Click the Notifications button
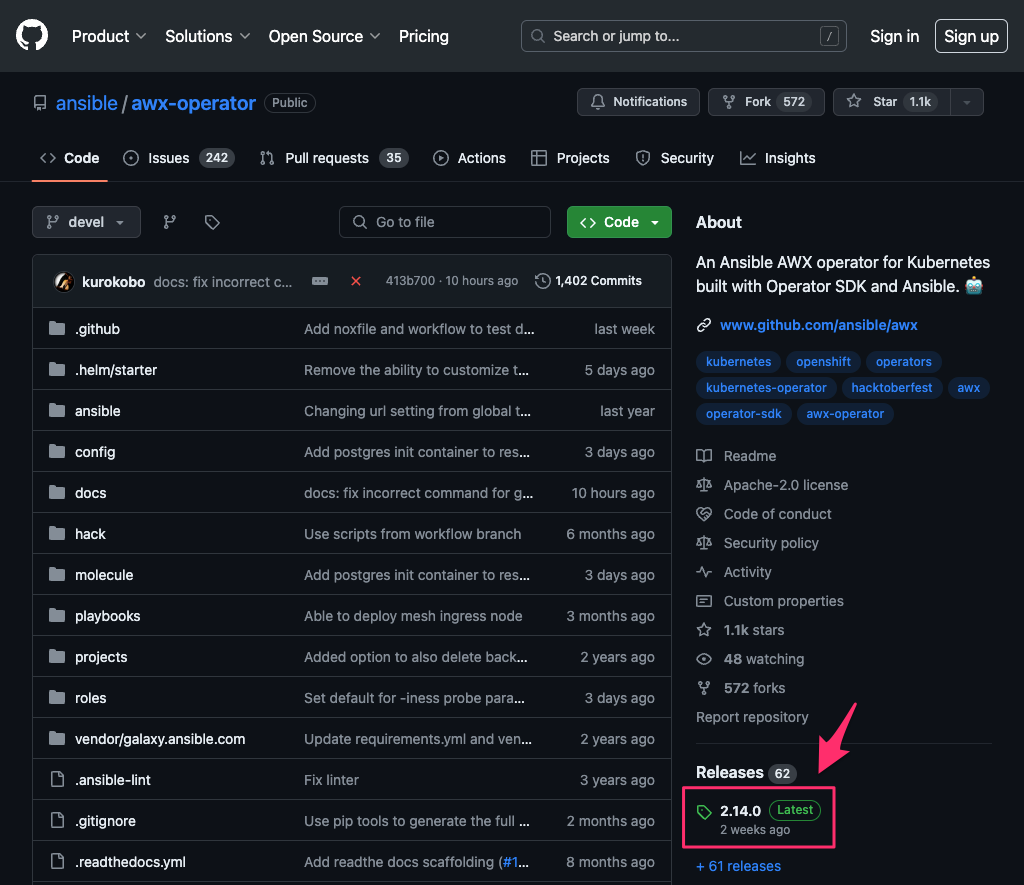 coord(638,102)
